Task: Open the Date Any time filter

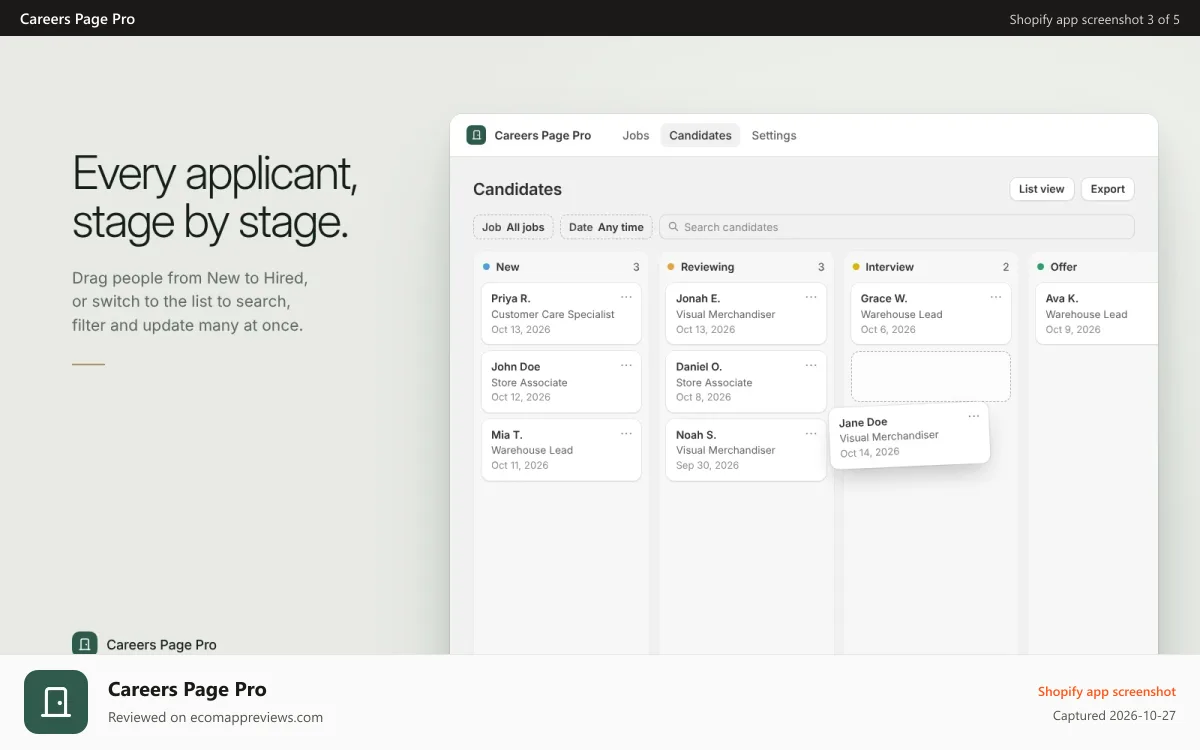Action: (606, 227)
